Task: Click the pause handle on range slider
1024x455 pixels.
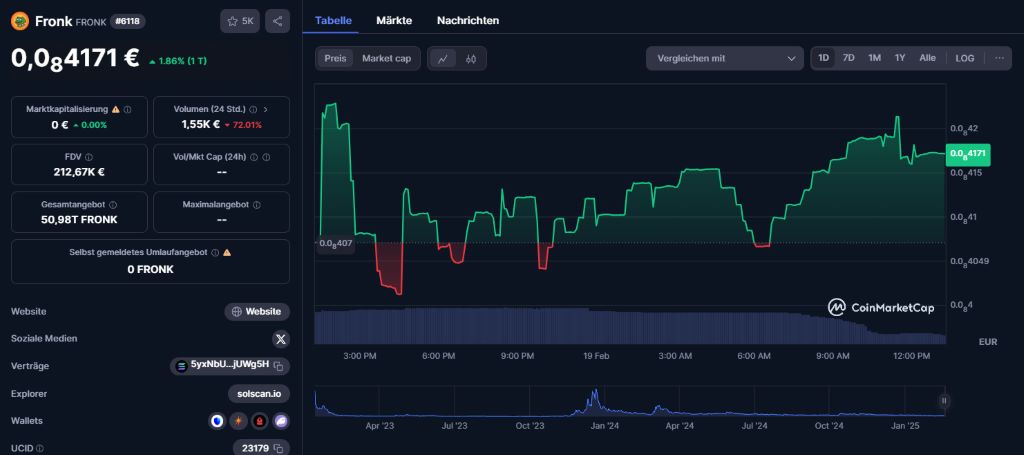Action: 944,400
